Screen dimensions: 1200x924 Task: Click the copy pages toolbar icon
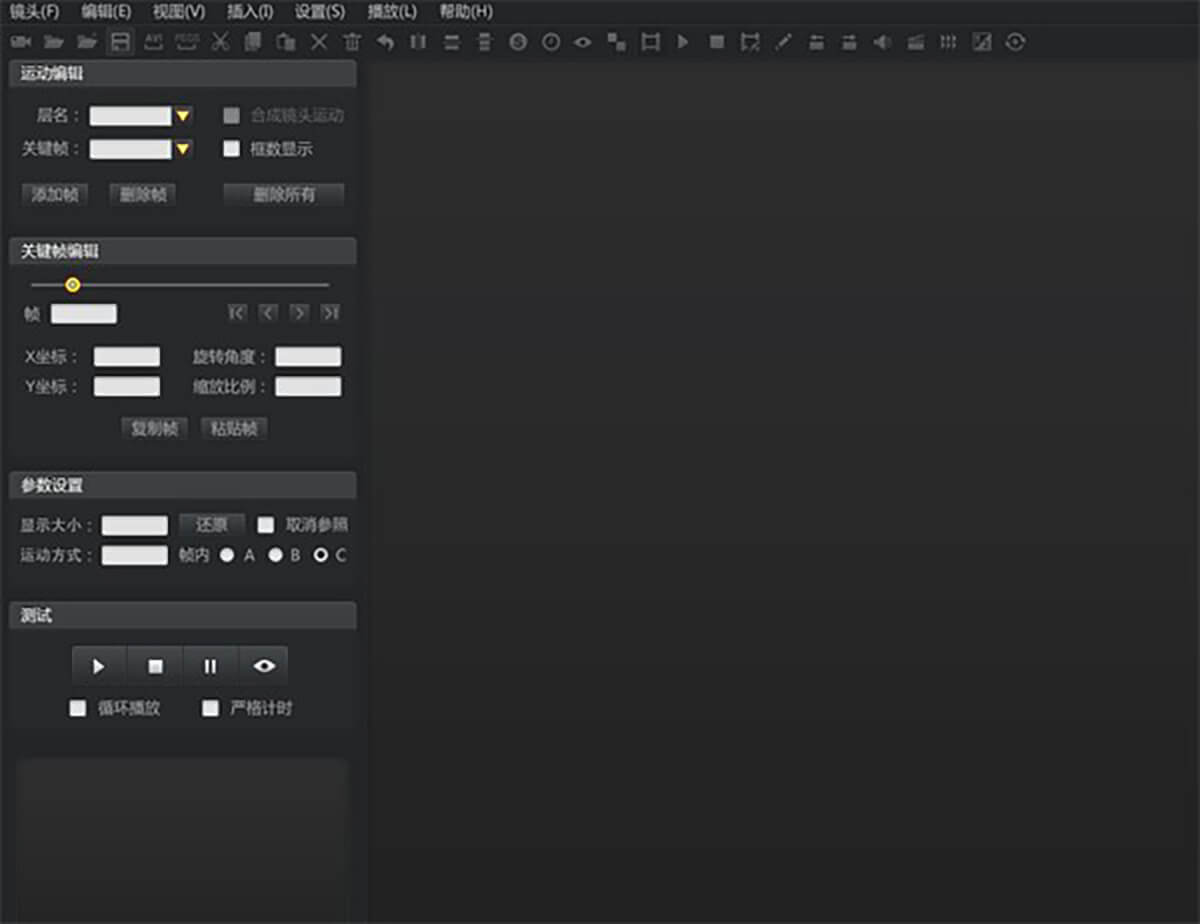pos(253,42)
